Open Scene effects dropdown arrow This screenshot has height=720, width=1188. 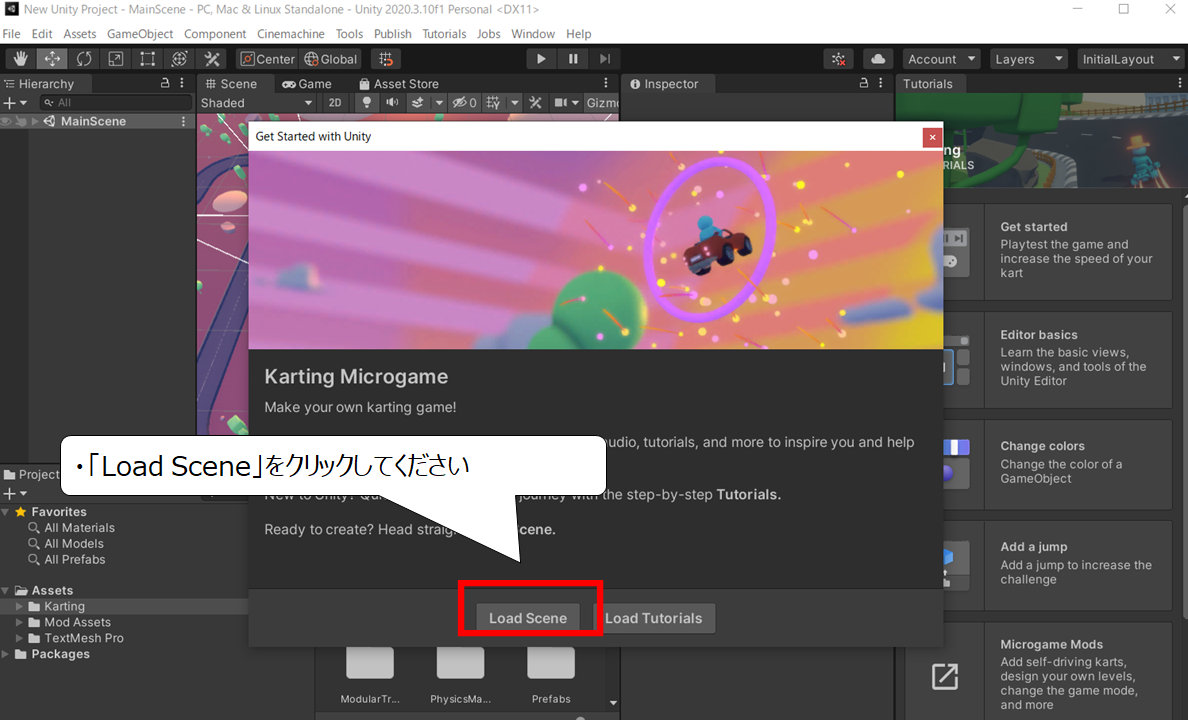point(439,102)
